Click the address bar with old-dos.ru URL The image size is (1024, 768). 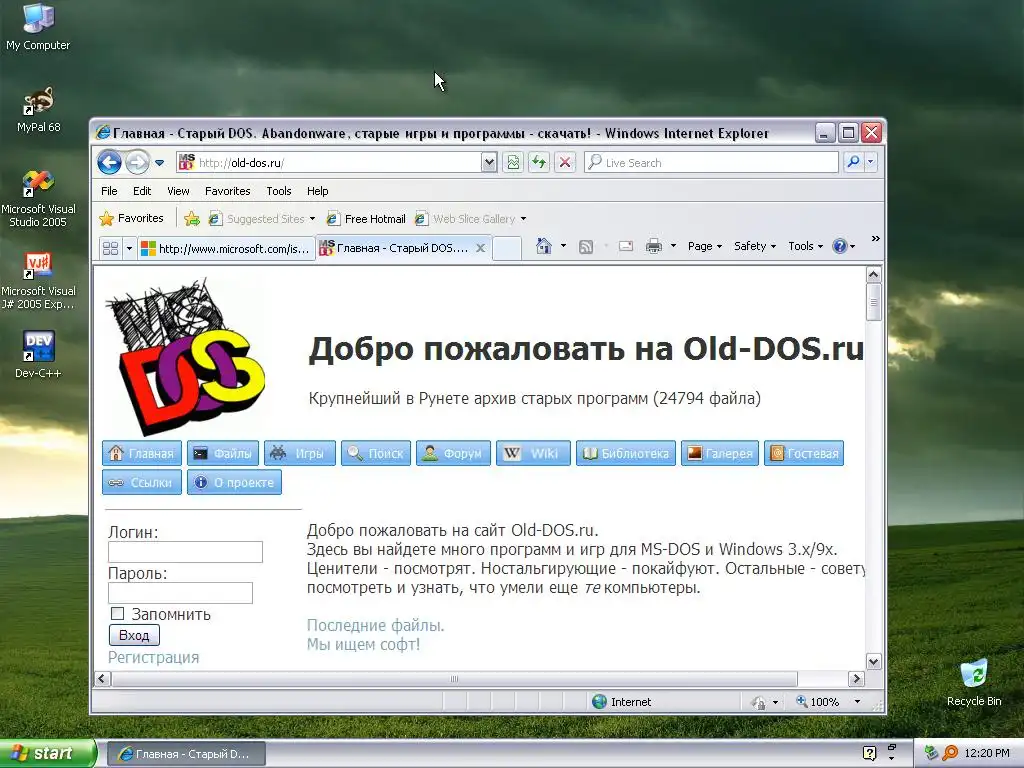[328, 163]
